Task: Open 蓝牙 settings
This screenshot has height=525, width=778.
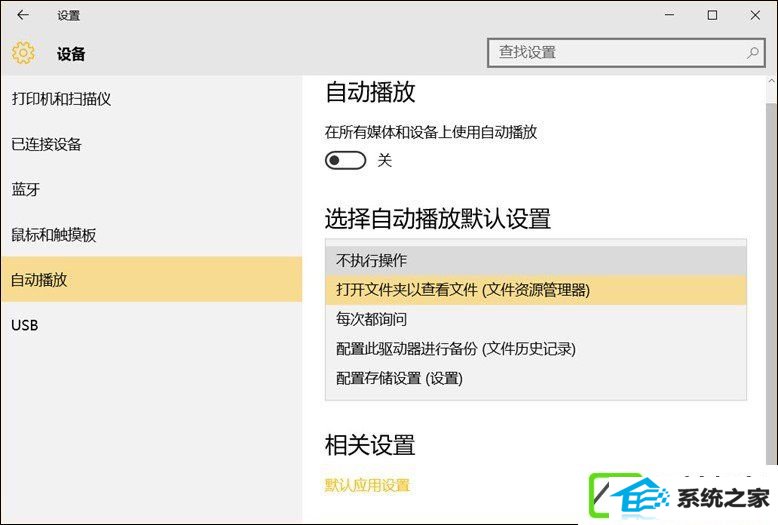Action: [x=151, y=189]
